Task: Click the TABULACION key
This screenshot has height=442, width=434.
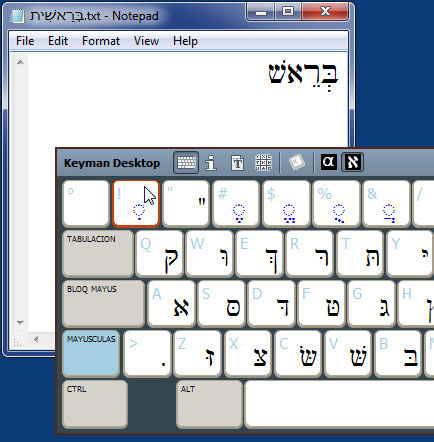Action: (98, 254)
